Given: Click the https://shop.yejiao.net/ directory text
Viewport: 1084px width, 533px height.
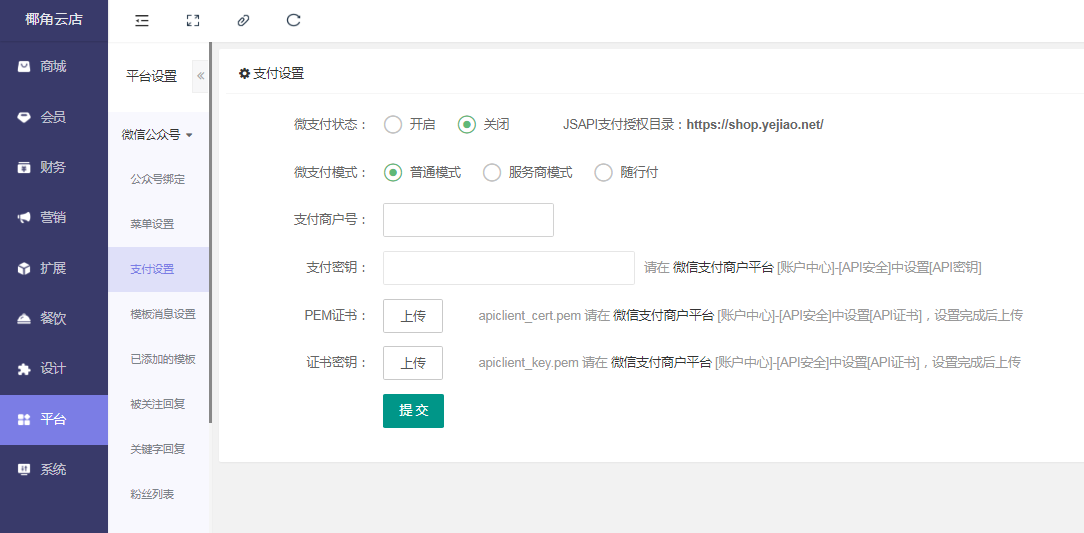Looking at the screenshot, I should tap(755, 125).
